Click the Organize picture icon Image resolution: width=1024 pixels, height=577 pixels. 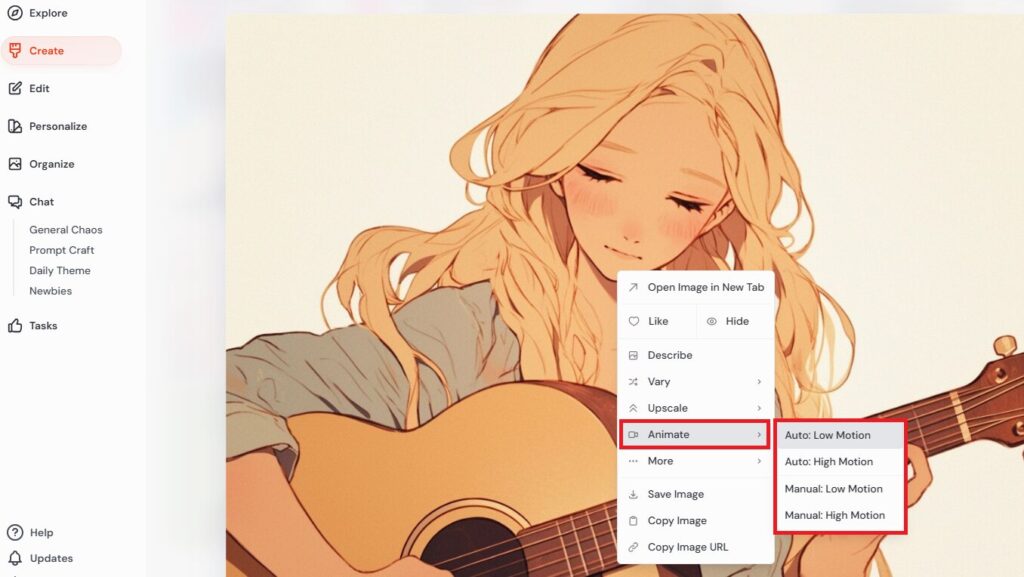point(14,164)
